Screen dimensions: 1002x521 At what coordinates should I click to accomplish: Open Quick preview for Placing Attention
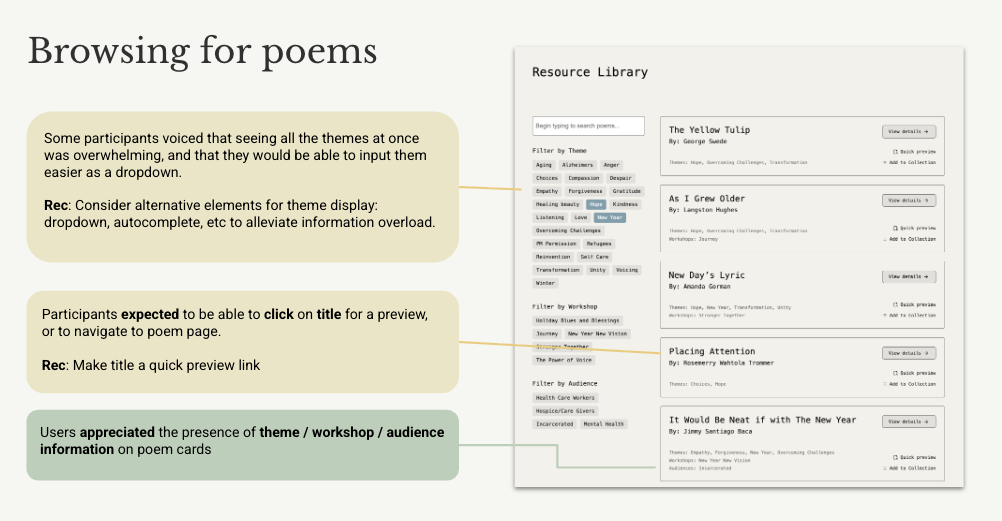pos(914,373)
